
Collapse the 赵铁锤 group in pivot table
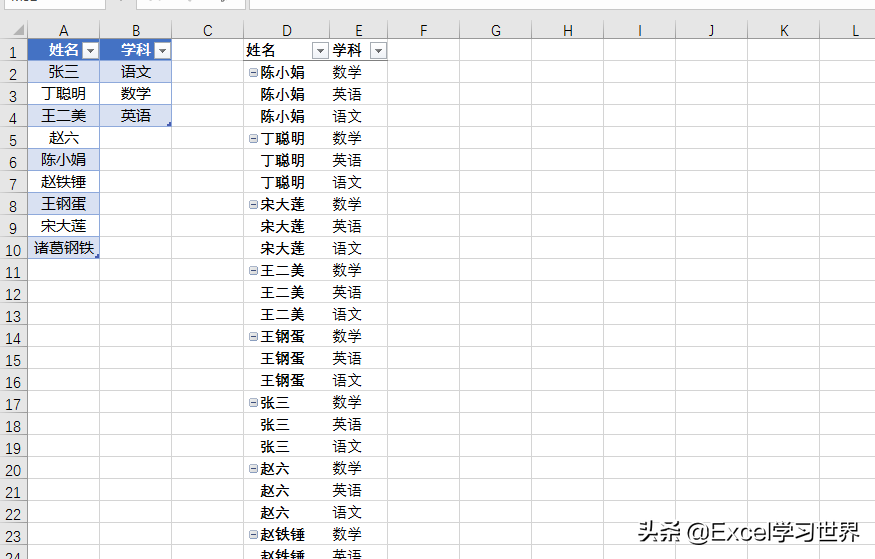click(253, 534)
